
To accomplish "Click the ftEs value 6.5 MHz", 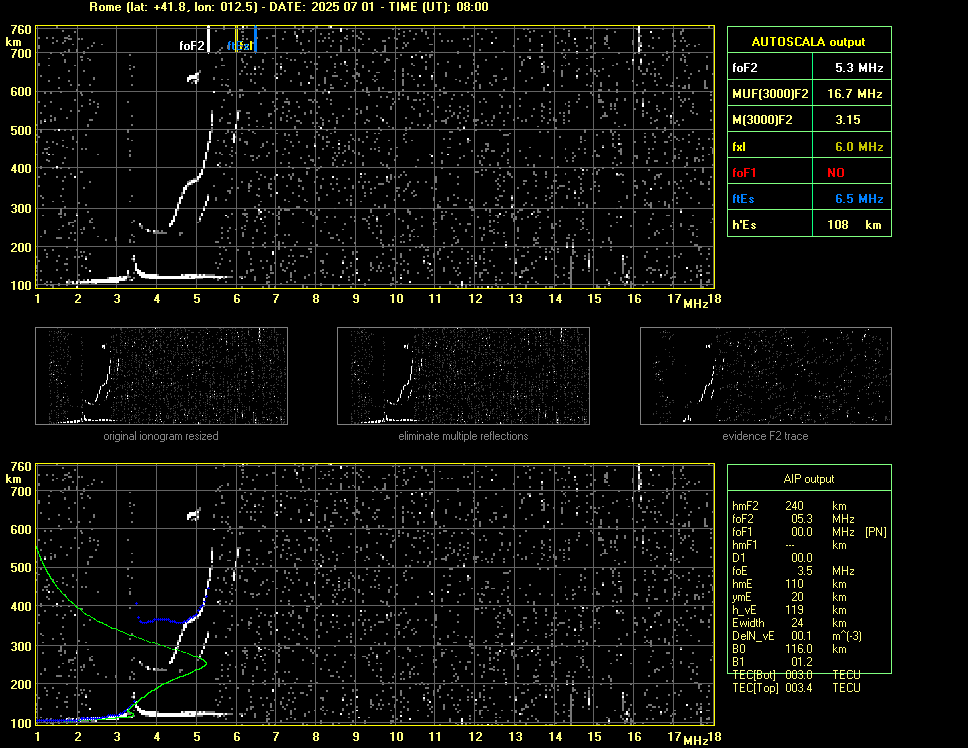I will 859,199.
